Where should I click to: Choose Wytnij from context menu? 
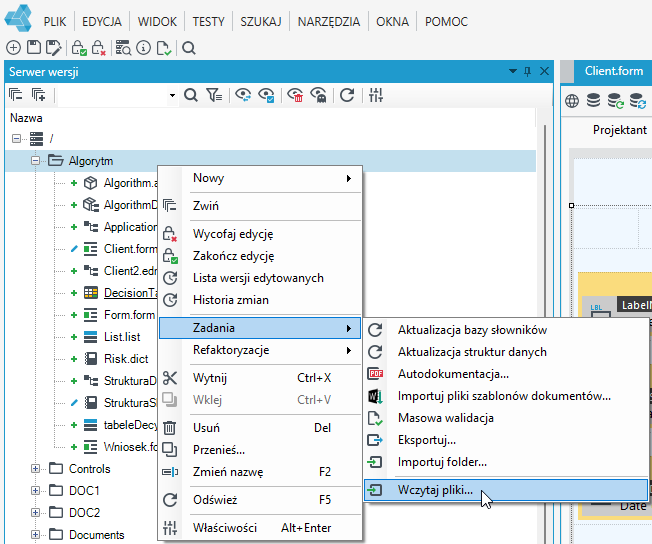click(260, 378)
